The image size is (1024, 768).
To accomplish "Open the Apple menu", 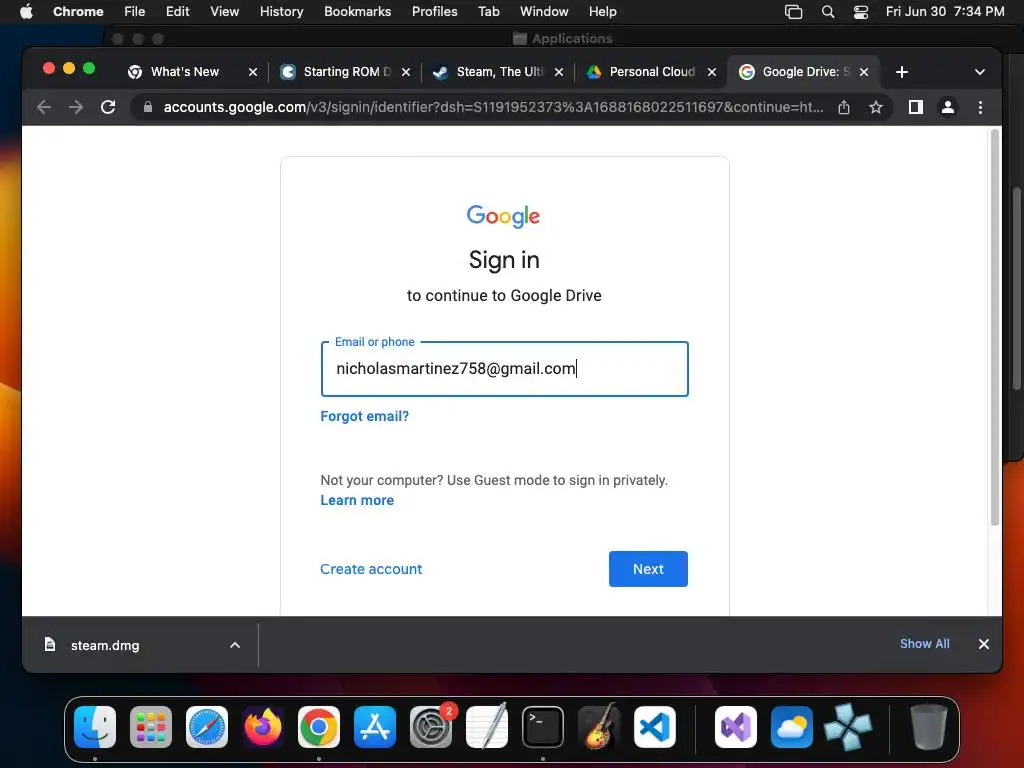I will click(26, 12).
